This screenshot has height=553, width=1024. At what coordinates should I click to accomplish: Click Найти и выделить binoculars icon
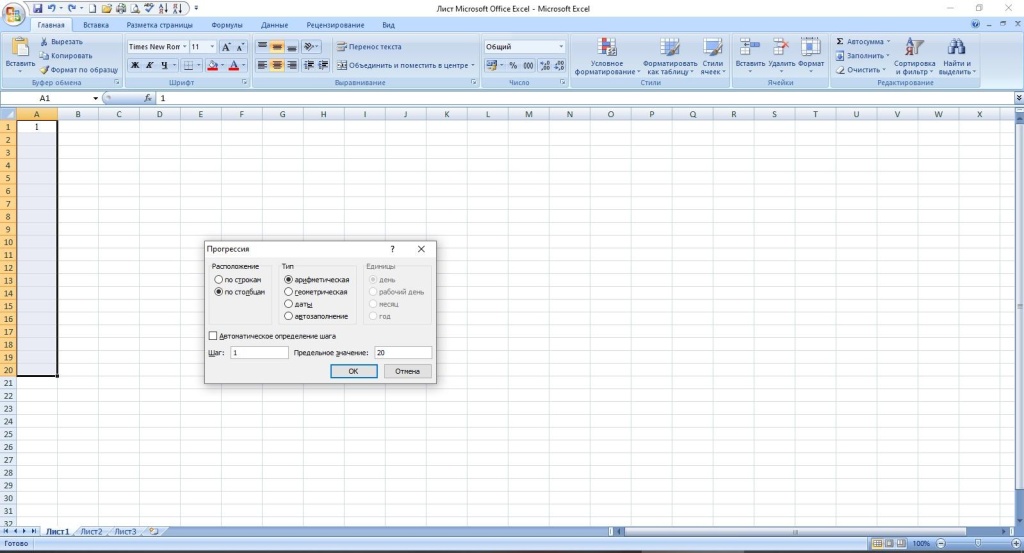(957, 57)
